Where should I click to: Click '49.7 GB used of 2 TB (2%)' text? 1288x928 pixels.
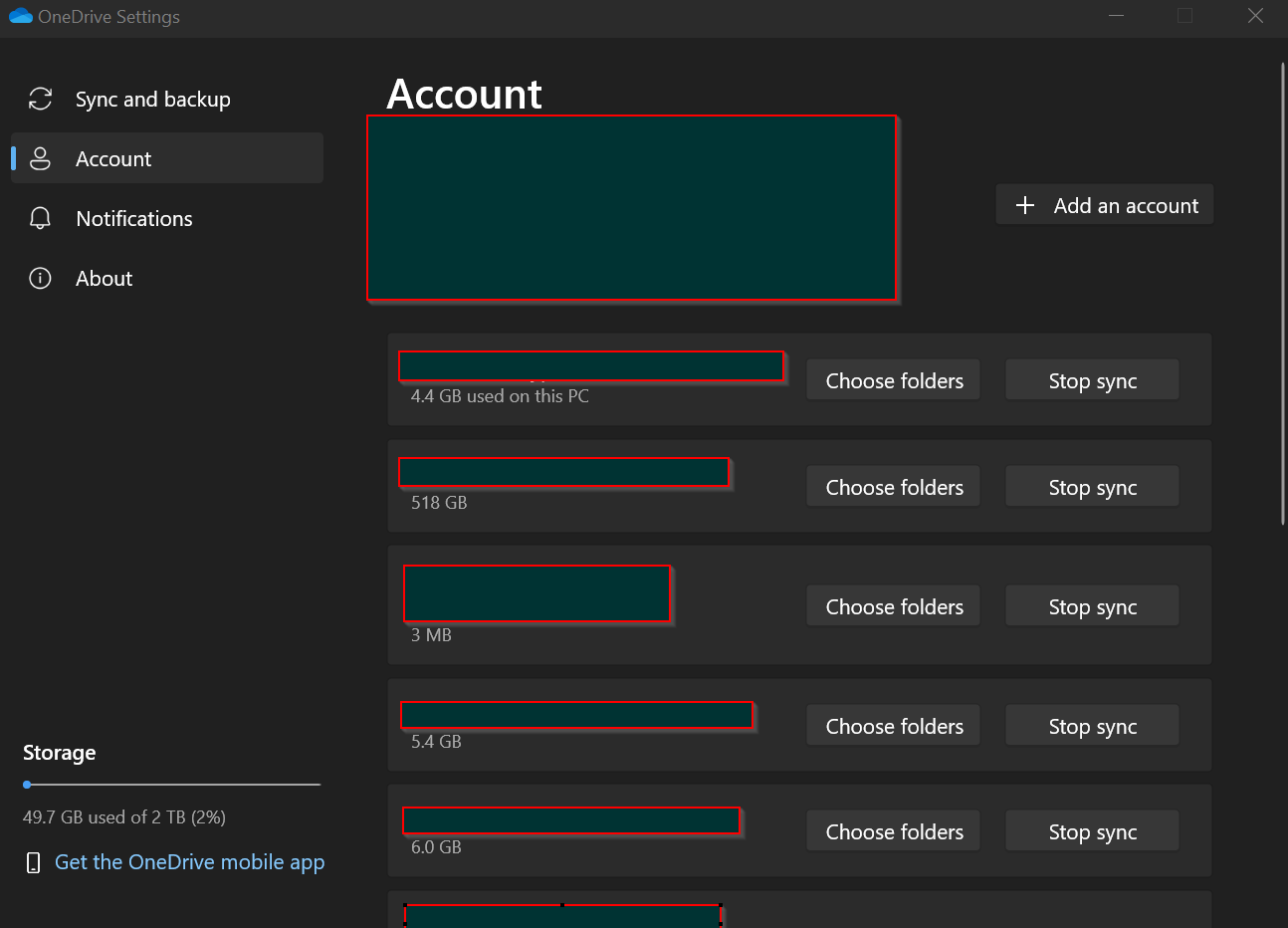click(124, 817)
